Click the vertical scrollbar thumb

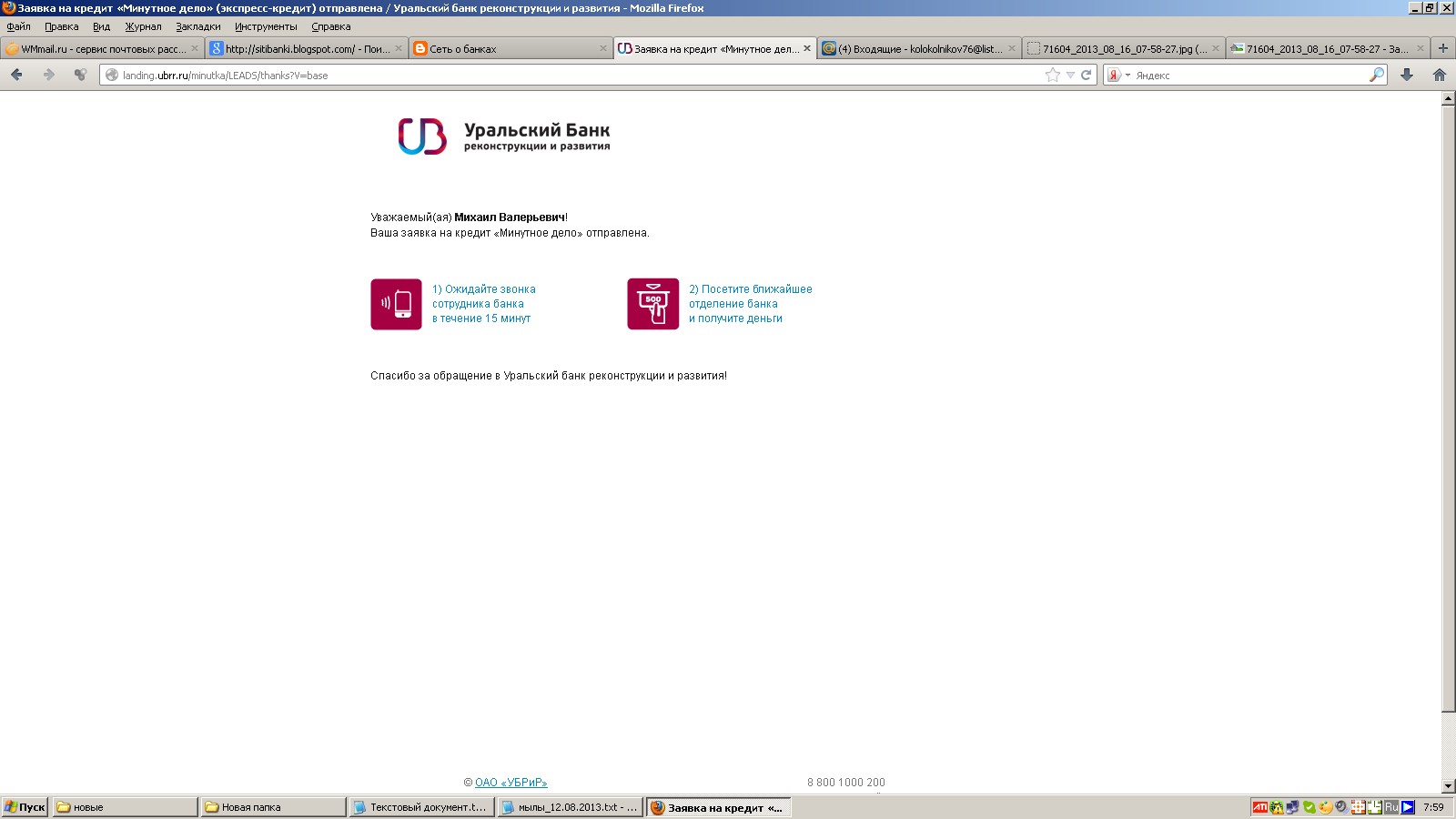[1449, 409]
